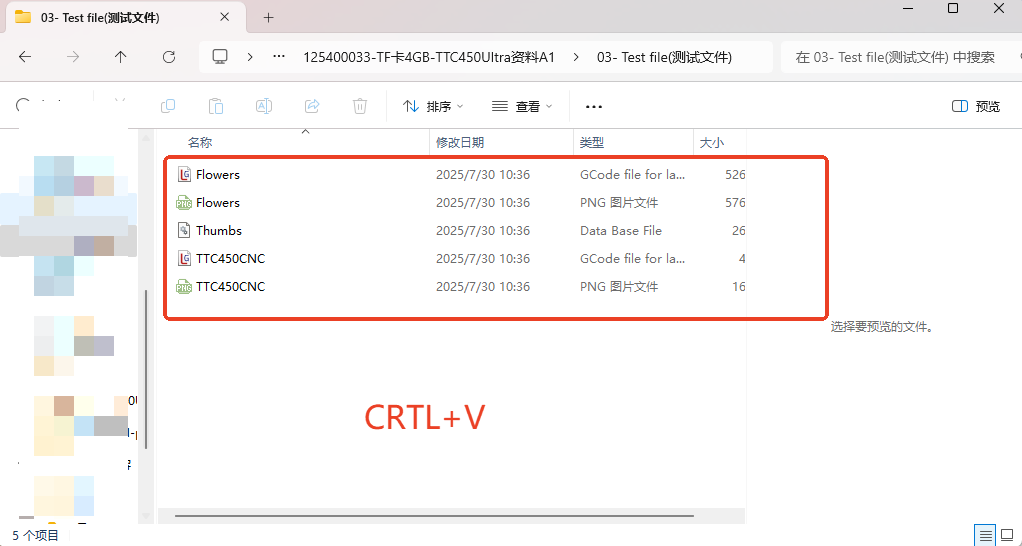Click the Copy icon in toolbar
Viewport: 1022px width, 546px height.
(168, 106)
